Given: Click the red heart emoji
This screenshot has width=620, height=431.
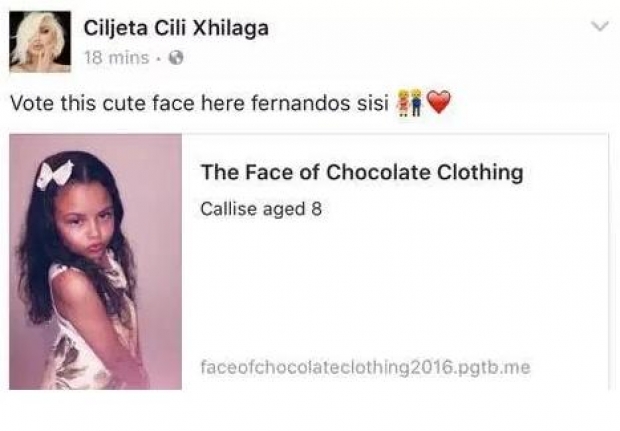Looking at the screenshot, I should coord(439,102).
